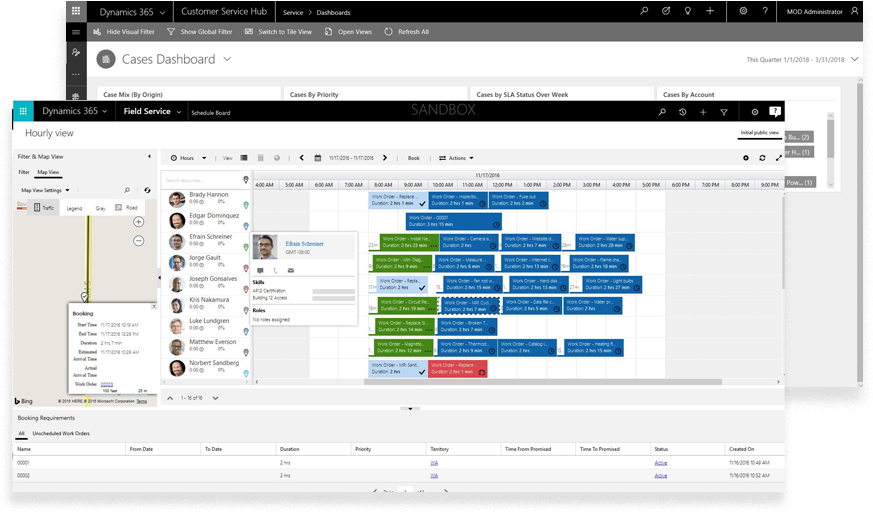
Task: Click the Search resources input field
Action: coord(202,180)
